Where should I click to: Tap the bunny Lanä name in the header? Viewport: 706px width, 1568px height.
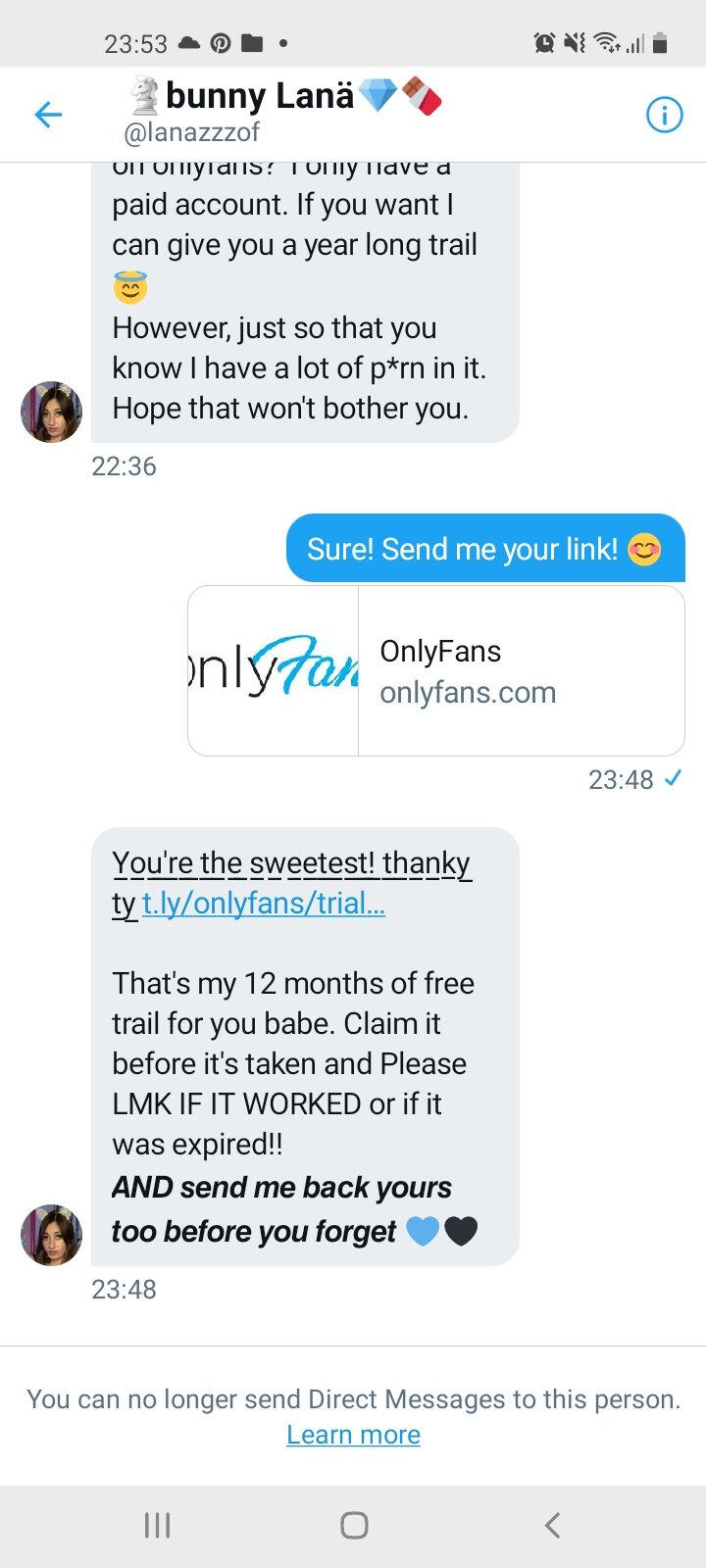point(260,96)
